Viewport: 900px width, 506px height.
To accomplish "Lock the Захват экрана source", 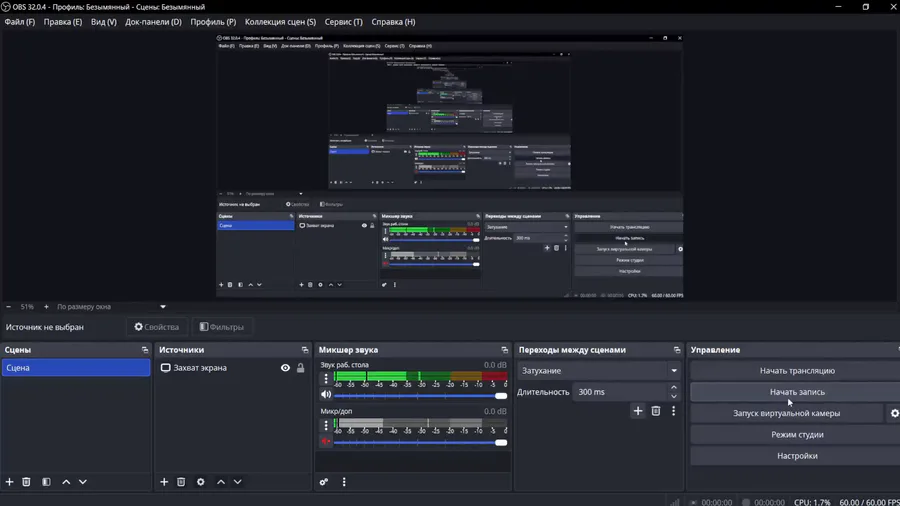I will (x=300, y=368).
